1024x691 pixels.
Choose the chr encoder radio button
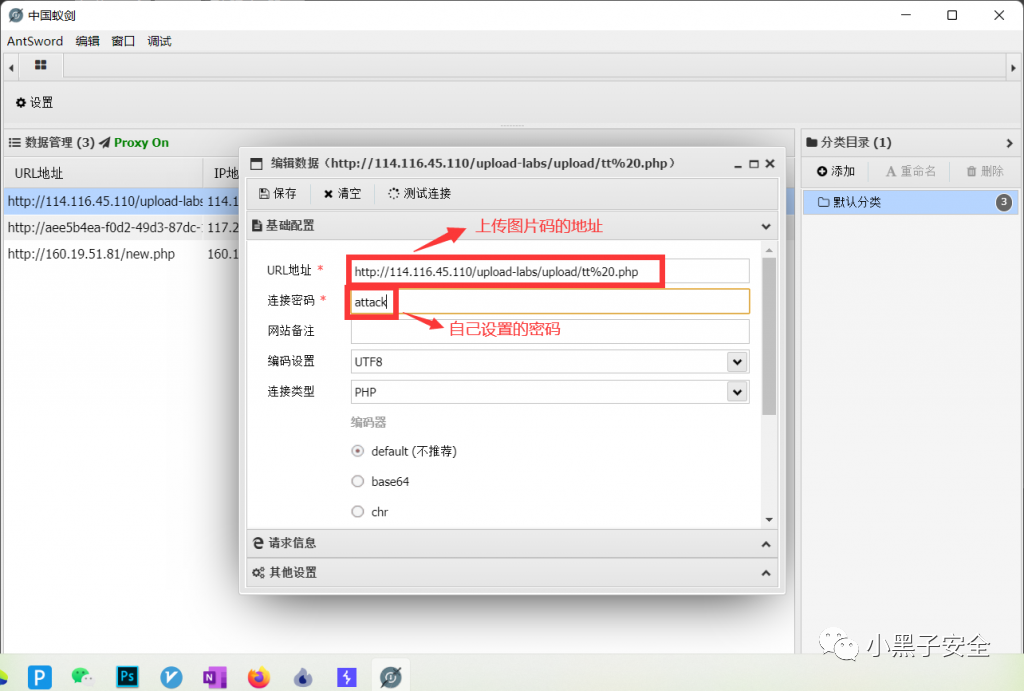358,511
